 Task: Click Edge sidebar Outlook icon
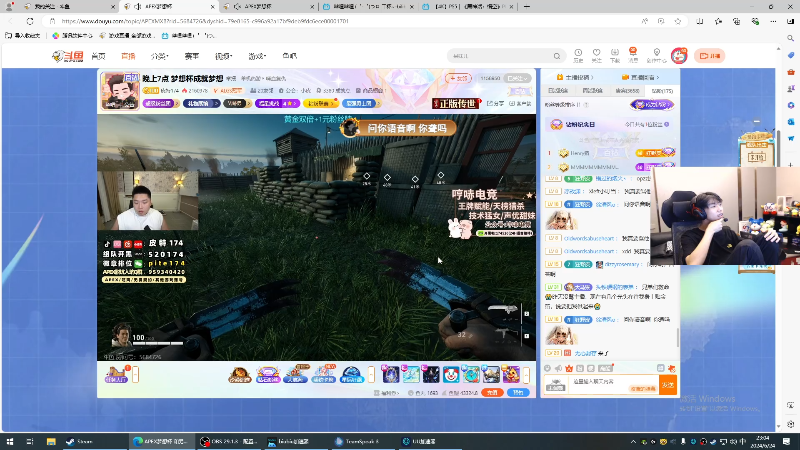tap(790, 122)
